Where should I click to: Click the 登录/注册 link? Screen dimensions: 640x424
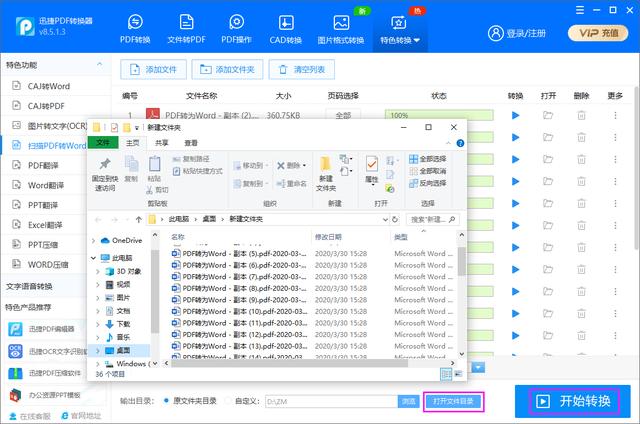pyautogui.click(x=517, y=33)
